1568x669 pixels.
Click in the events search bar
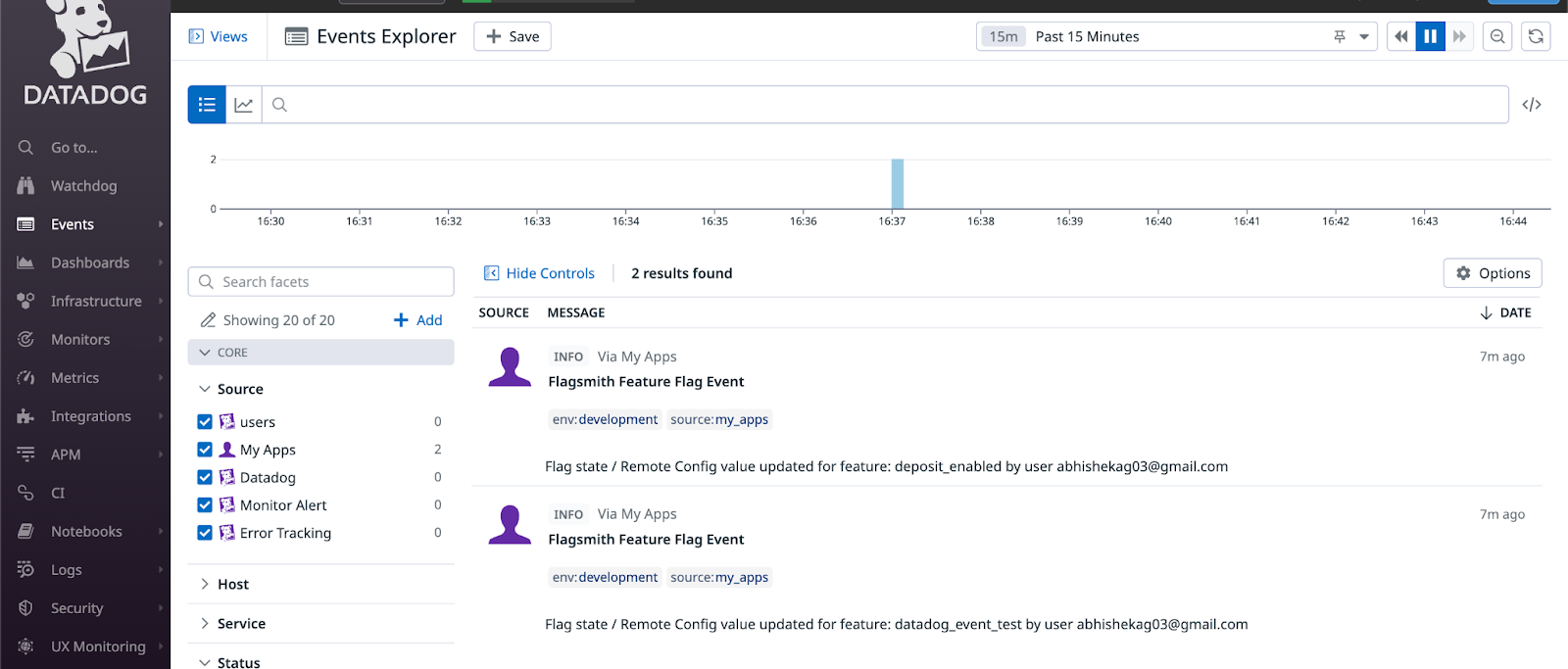tap(885, 105)
